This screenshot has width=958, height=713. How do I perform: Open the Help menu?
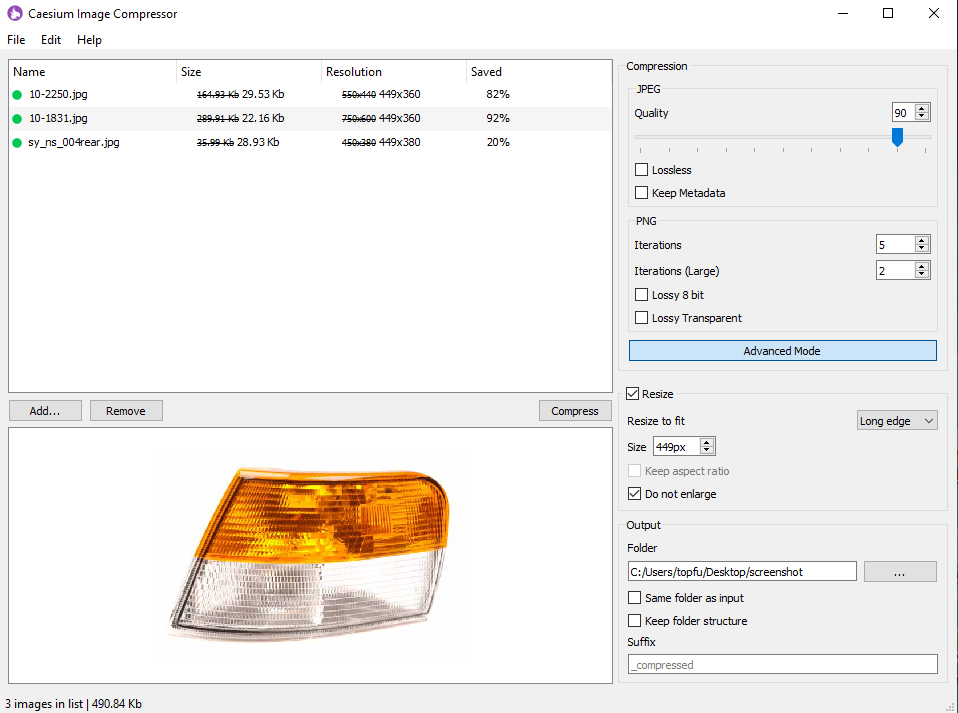[x=89, y=40]
